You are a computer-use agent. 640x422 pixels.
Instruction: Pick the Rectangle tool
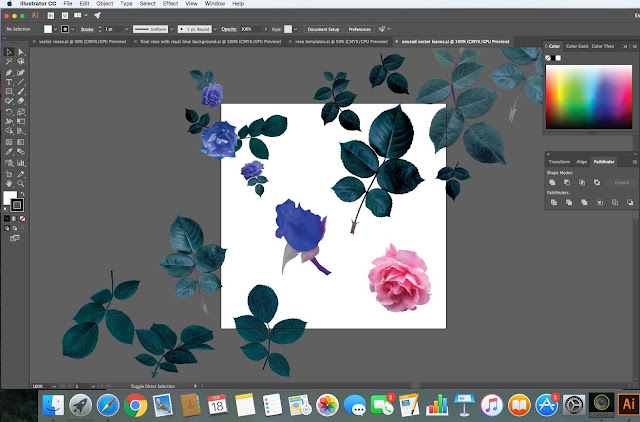(9, 91)
